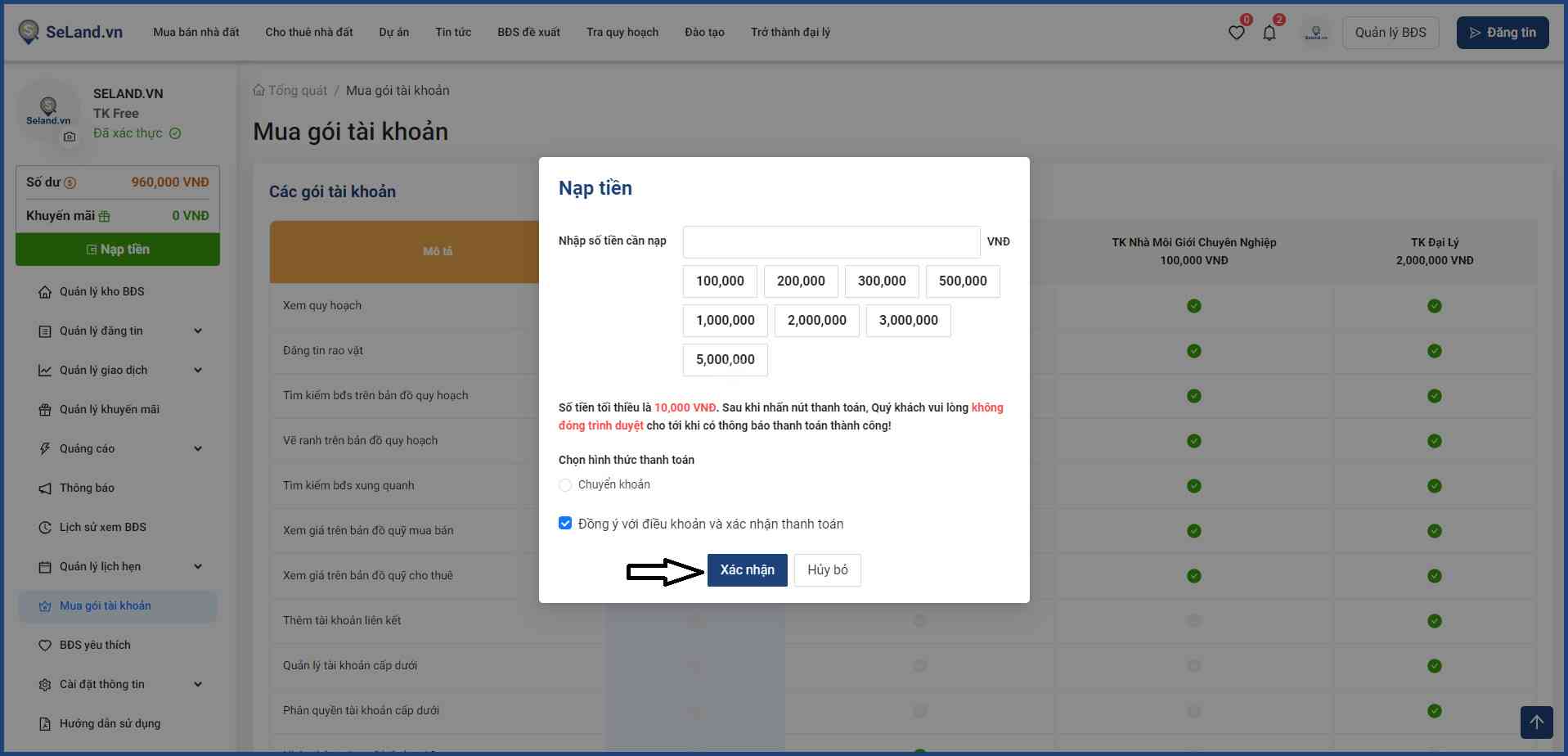Image resolution: width=1568 pixels, height=756 pixels.
Task: Uncheck the agree to terms checkbox
Action: coord(565,524)
